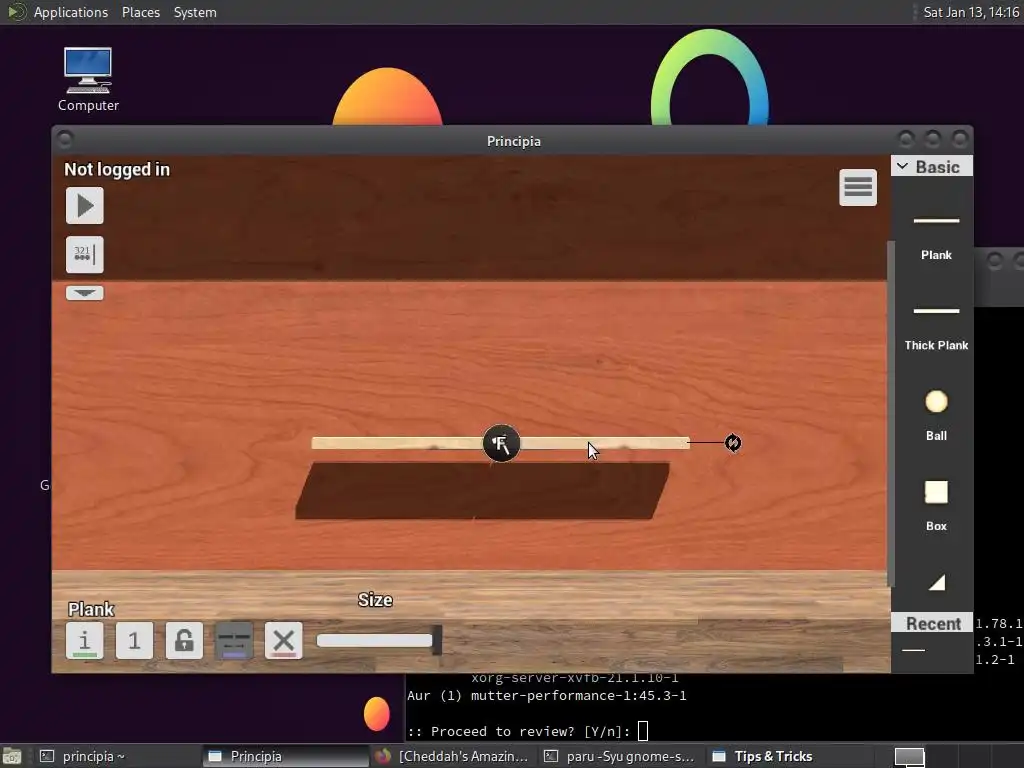Click the workspace switcher at taskbar end
Viewport: 1024px width, 768px height.
909,757
